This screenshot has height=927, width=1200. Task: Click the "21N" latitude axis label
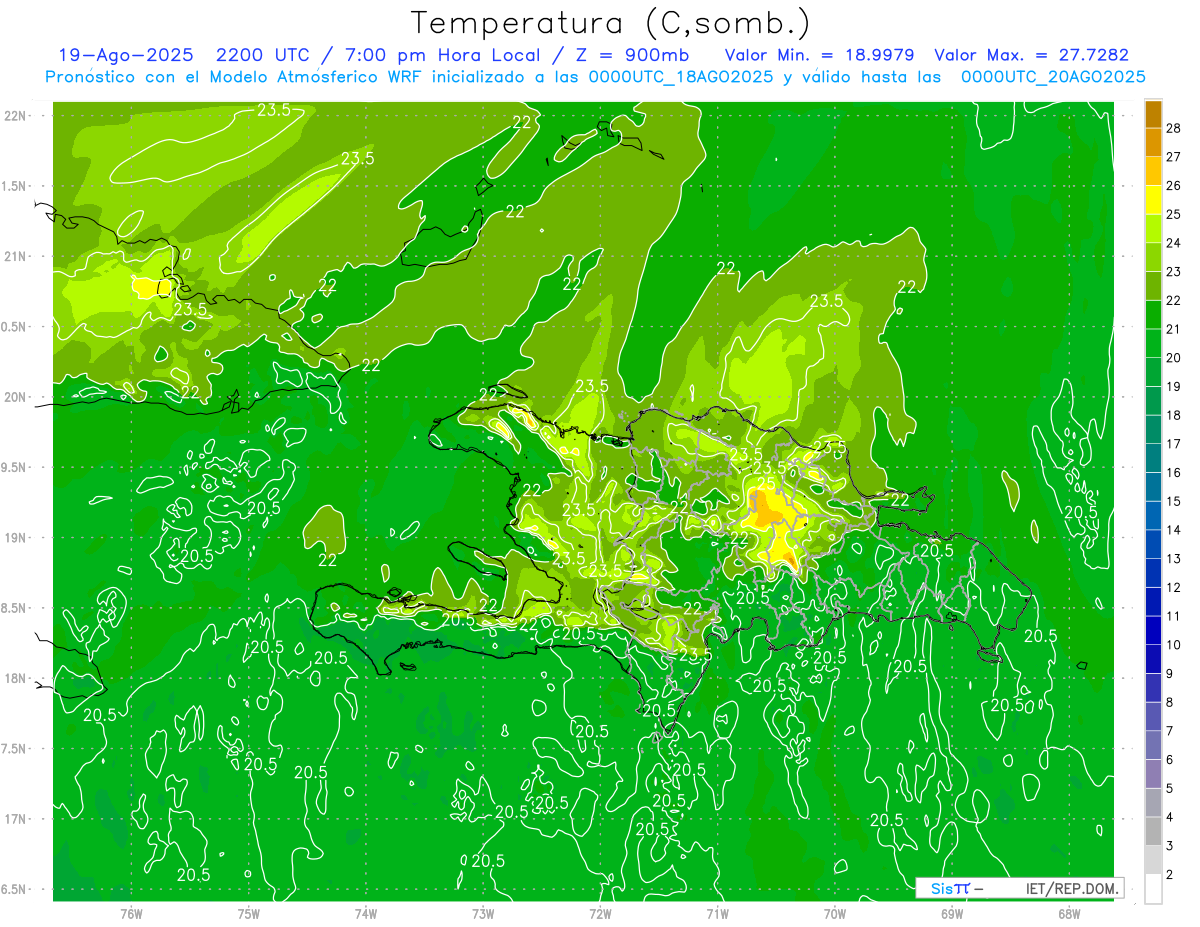[x=15, y=256]
